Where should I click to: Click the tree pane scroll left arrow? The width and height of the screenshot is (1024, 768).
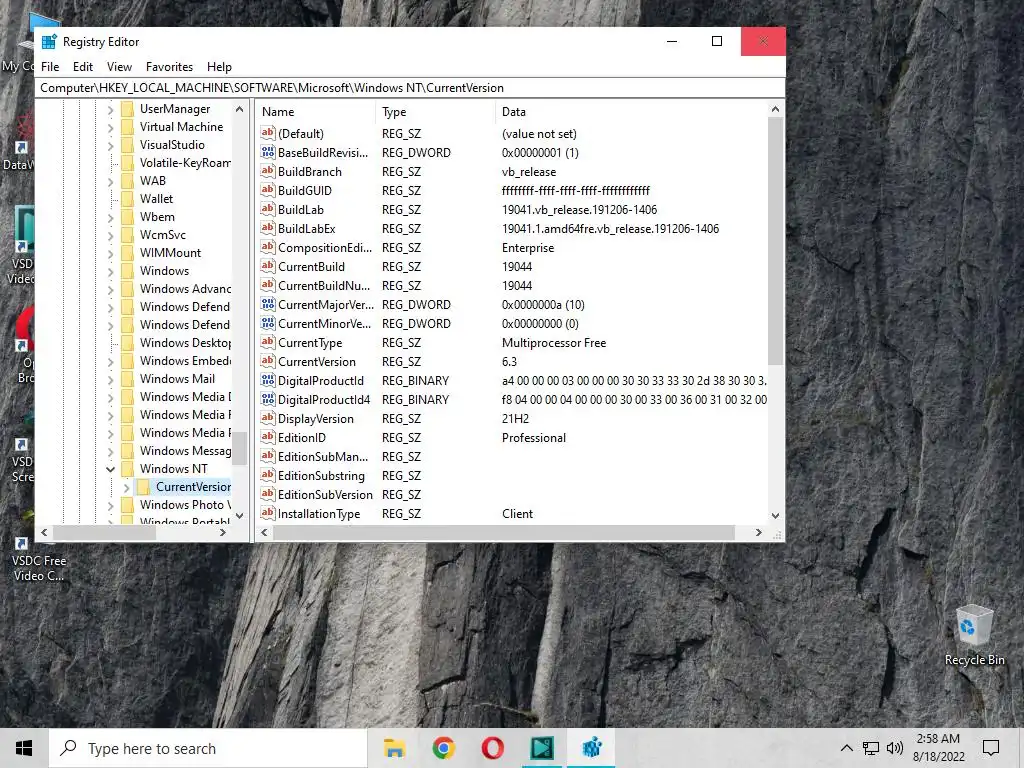pyautogui.click(x=44, y=532)
